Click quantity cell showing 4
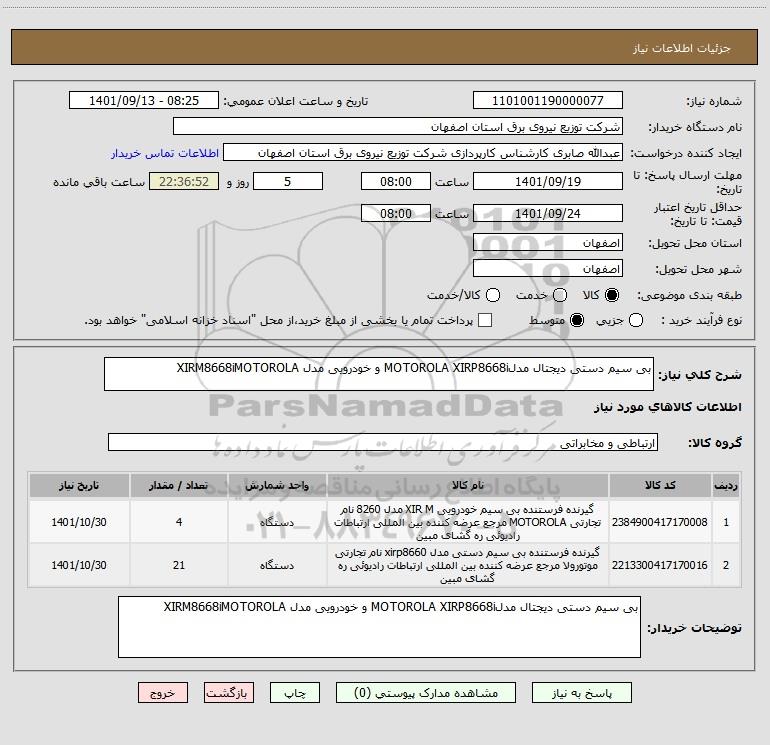Screen dimensions: 770x745 pyautogui.click(x=178, y=522)
